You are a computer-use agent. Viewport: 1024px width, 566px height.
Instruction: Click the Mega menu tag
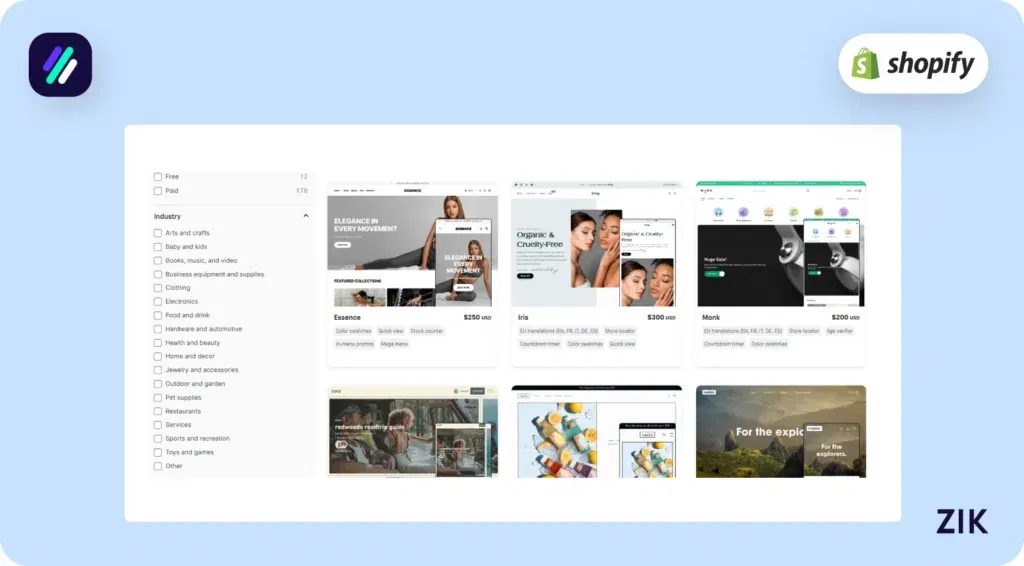394,344
